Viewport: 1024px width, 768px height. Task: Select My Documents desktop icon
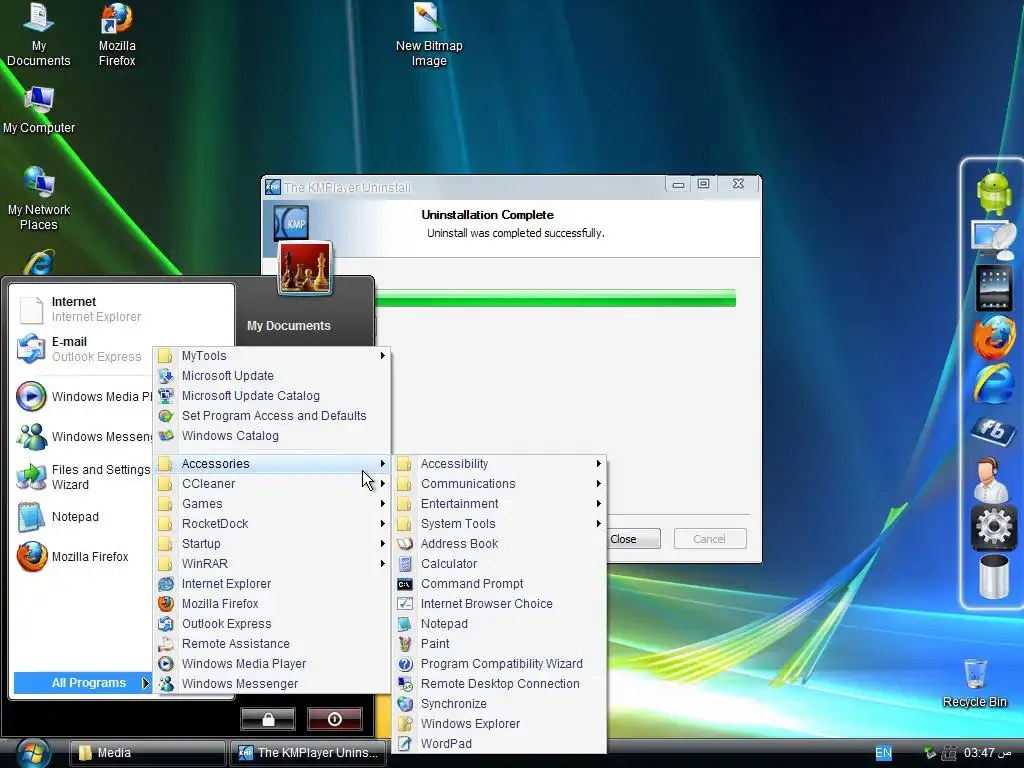[39, 34]
